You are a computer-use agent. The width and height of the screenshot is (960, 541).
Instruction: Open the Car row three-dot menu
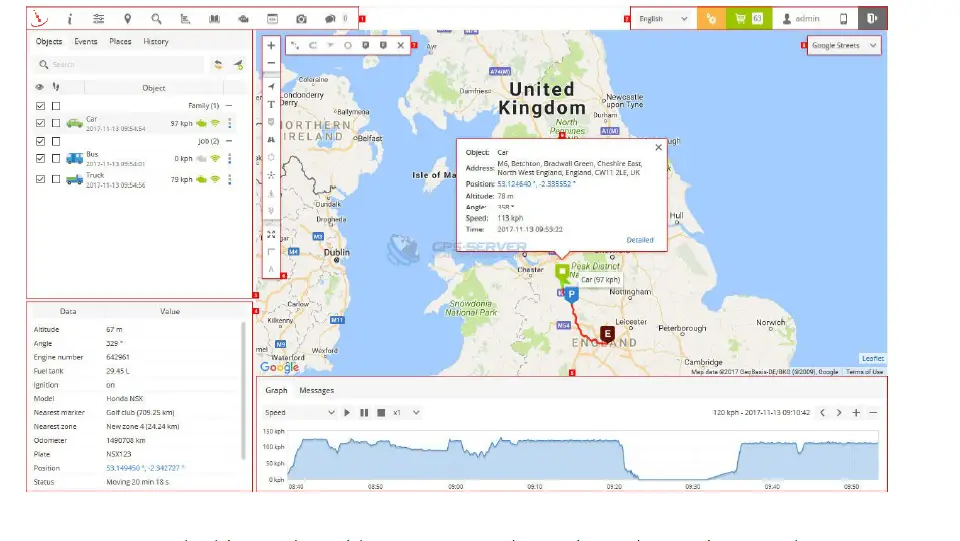(x=230, y=123)
